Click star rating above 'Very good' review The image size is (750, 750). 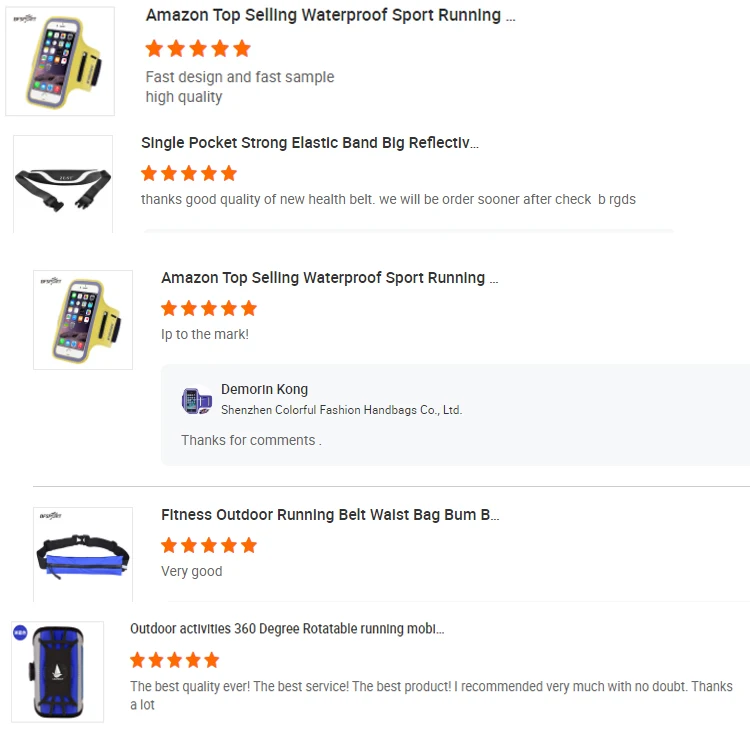click(209, 545)
